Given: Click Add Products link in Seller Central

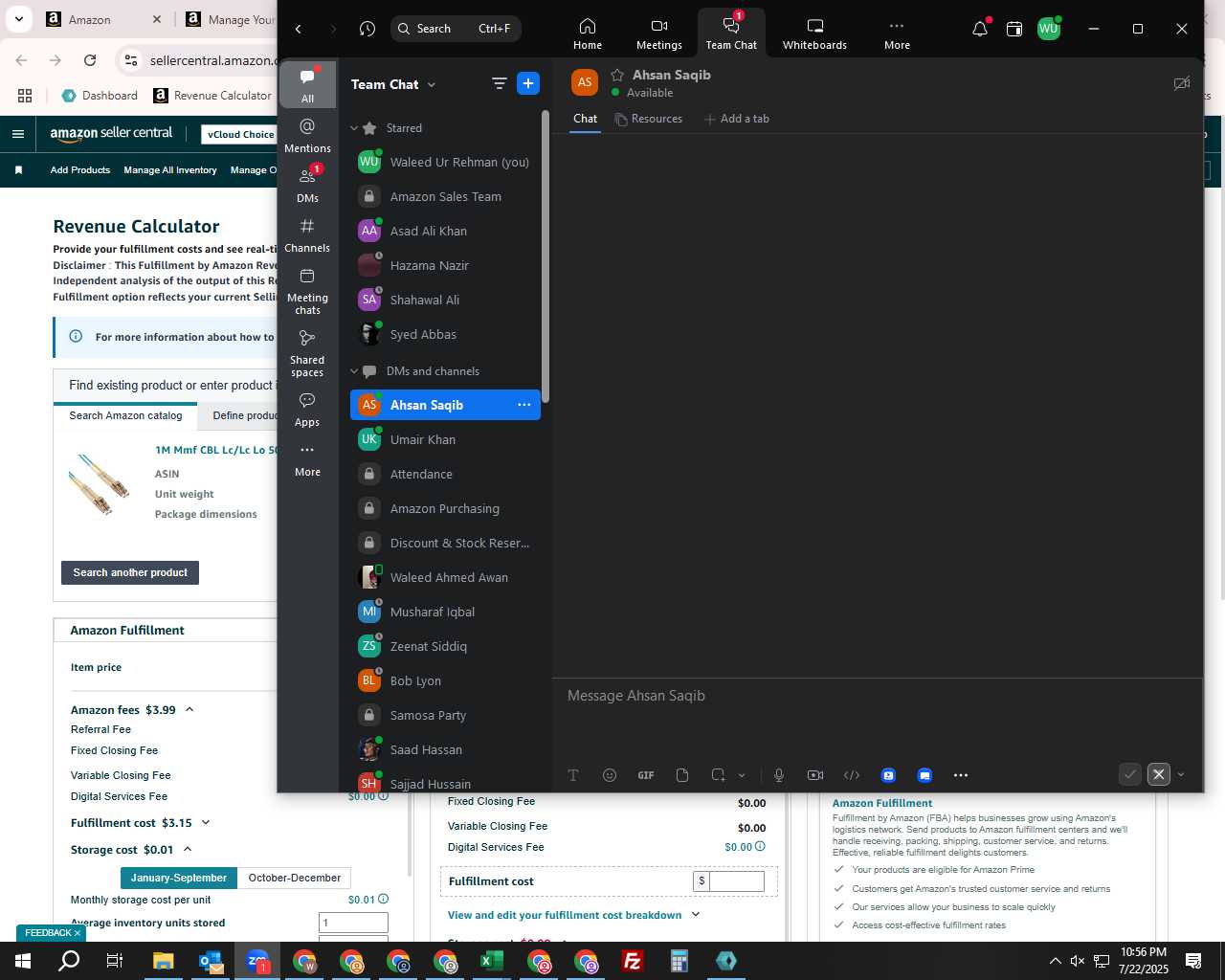Looking at the screenshot, I should point(80,169).
